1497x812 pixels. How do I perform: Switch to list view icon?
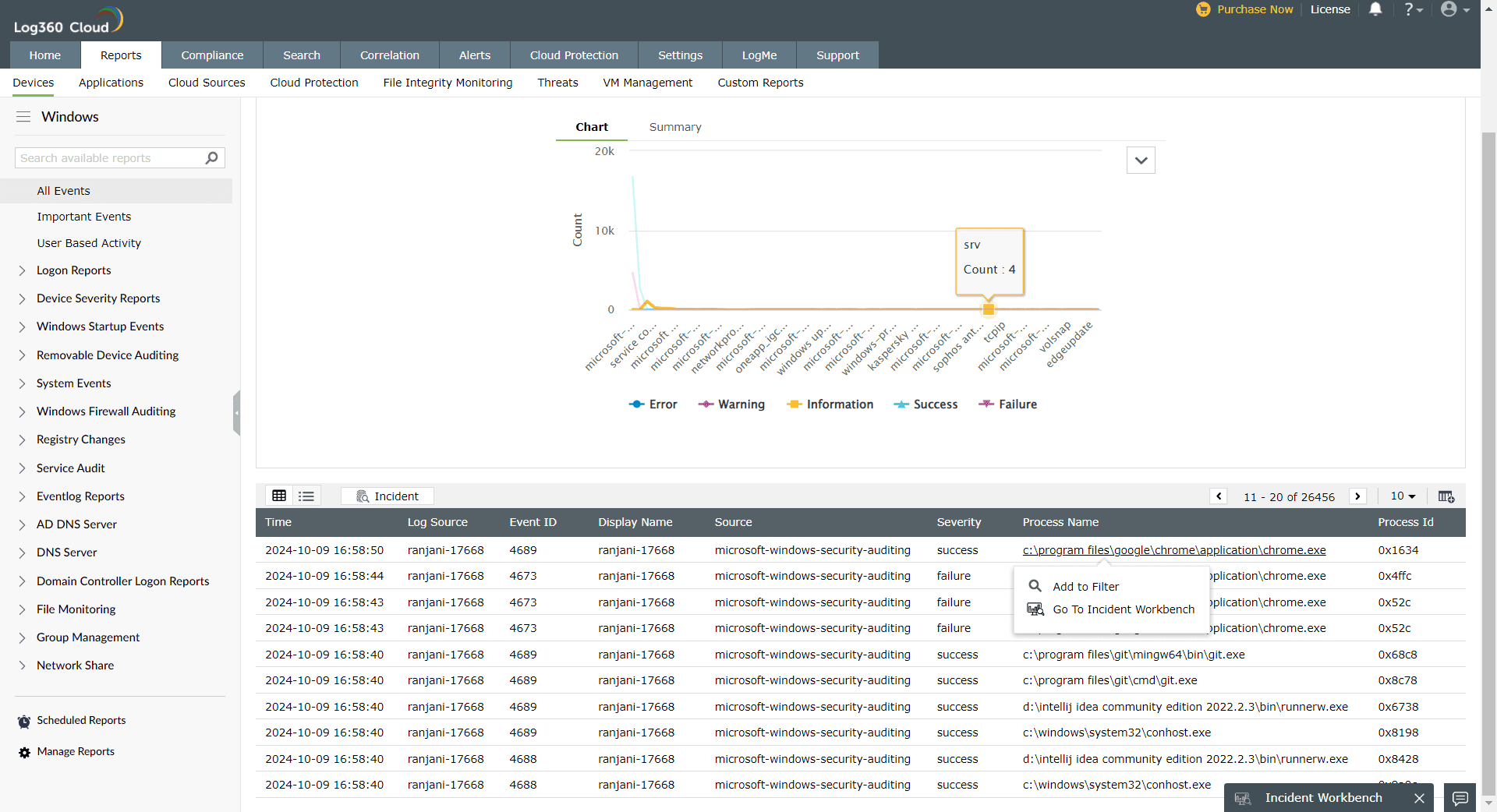pos(306,496)
